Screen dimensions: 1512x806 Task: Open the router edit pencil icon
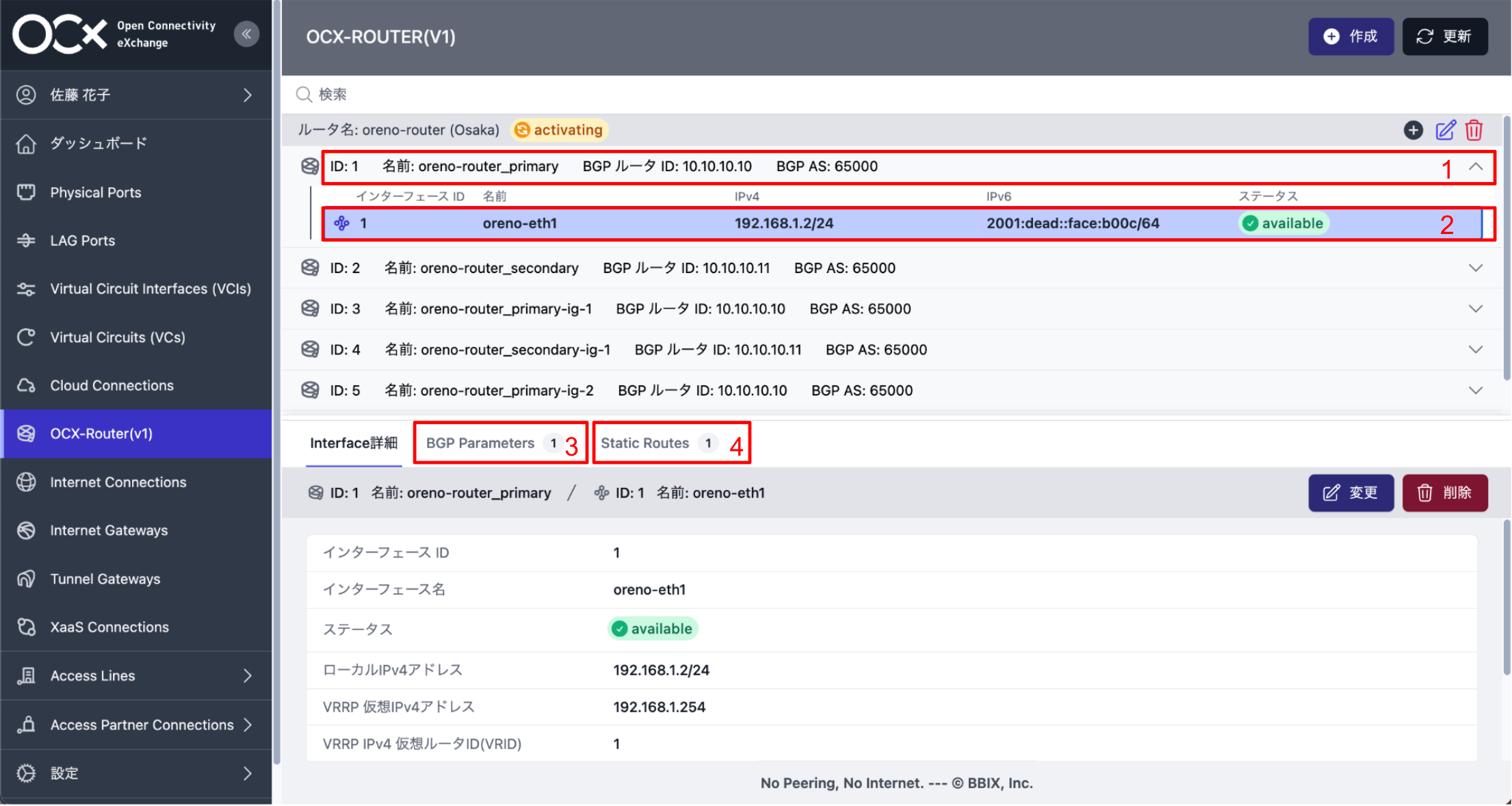tap(1446, 129)
